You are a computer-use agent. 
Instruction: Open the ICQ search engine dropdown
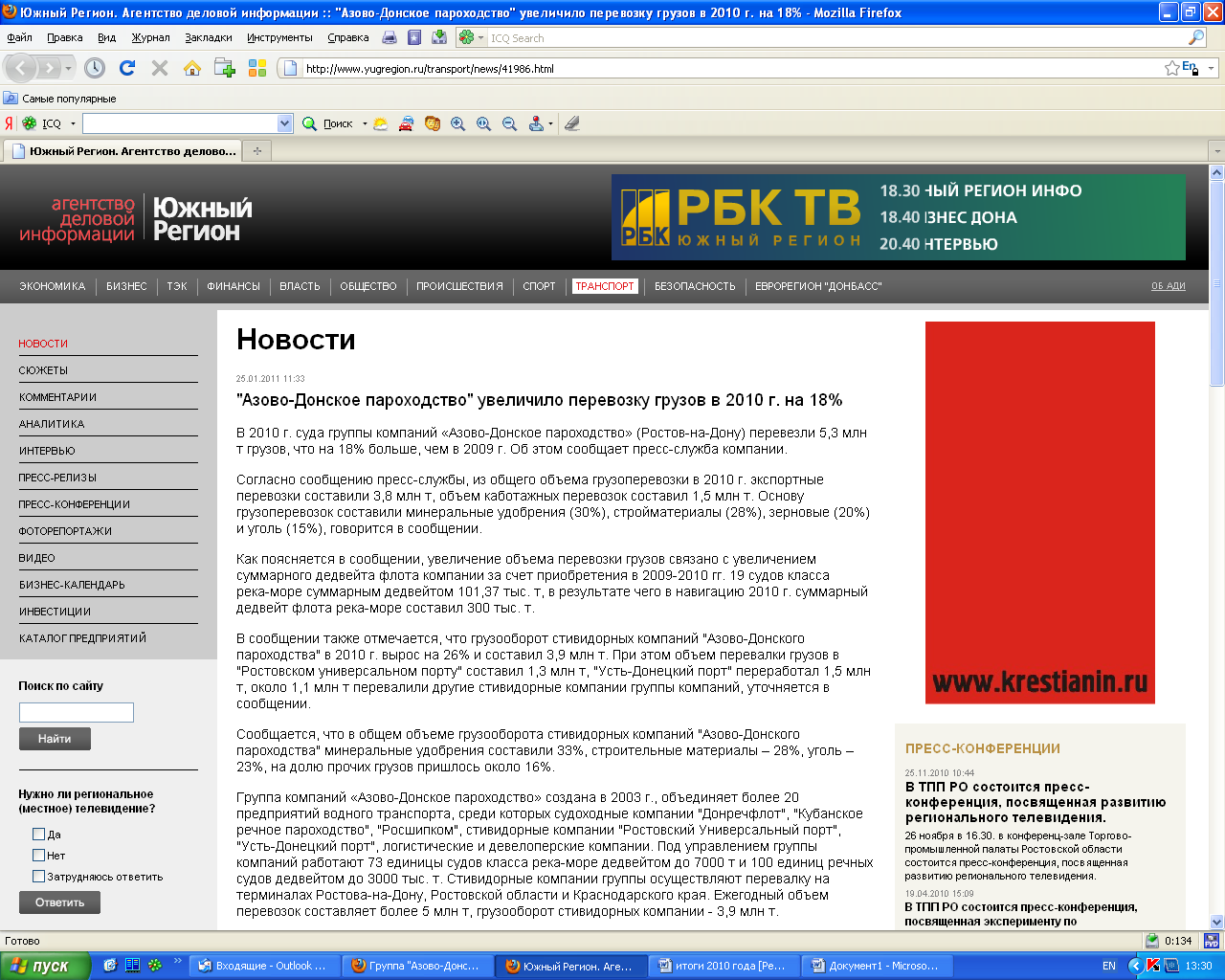(481, 37)
